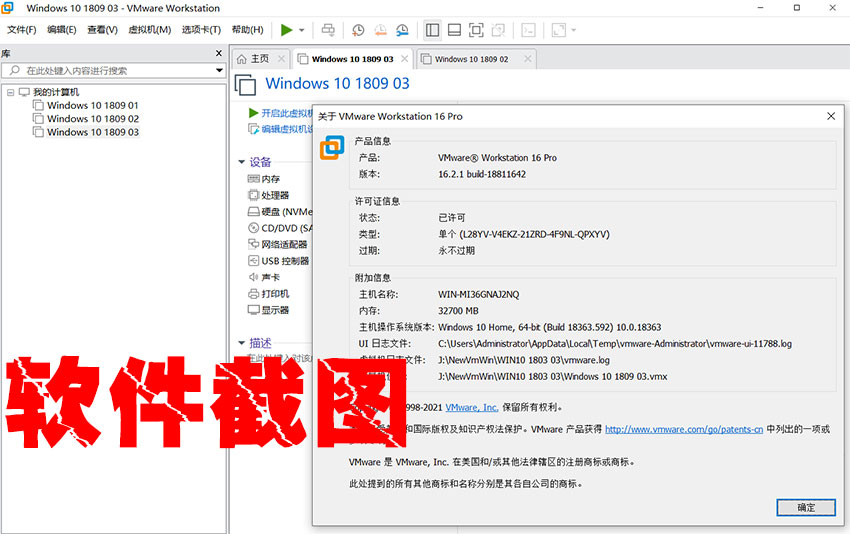
Task: Click the version text 16.2.1 build-18811642
Action: pos(482,174)
